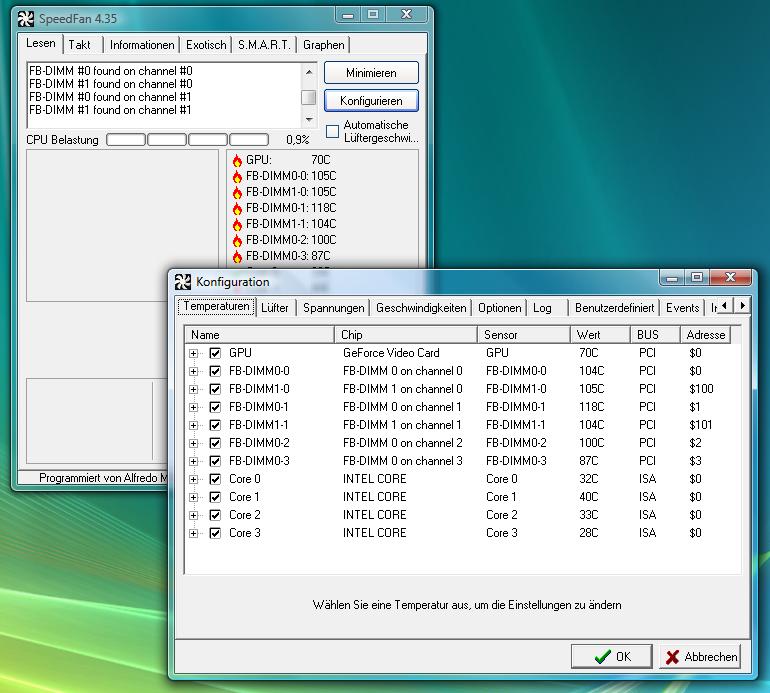Click the SpeedFan 4.35 title bar fan icon

point(26,19)
